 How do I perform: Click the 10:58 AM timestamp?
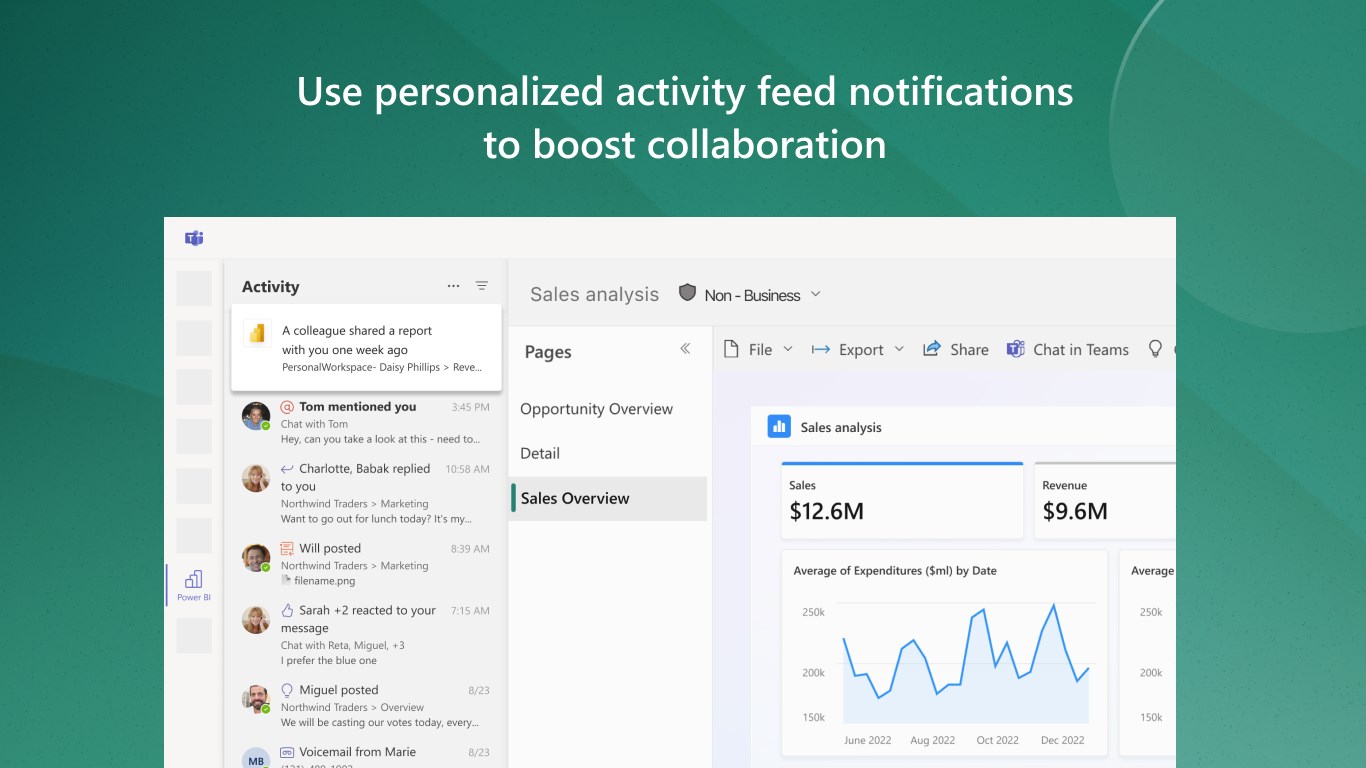tap(468, 469)
